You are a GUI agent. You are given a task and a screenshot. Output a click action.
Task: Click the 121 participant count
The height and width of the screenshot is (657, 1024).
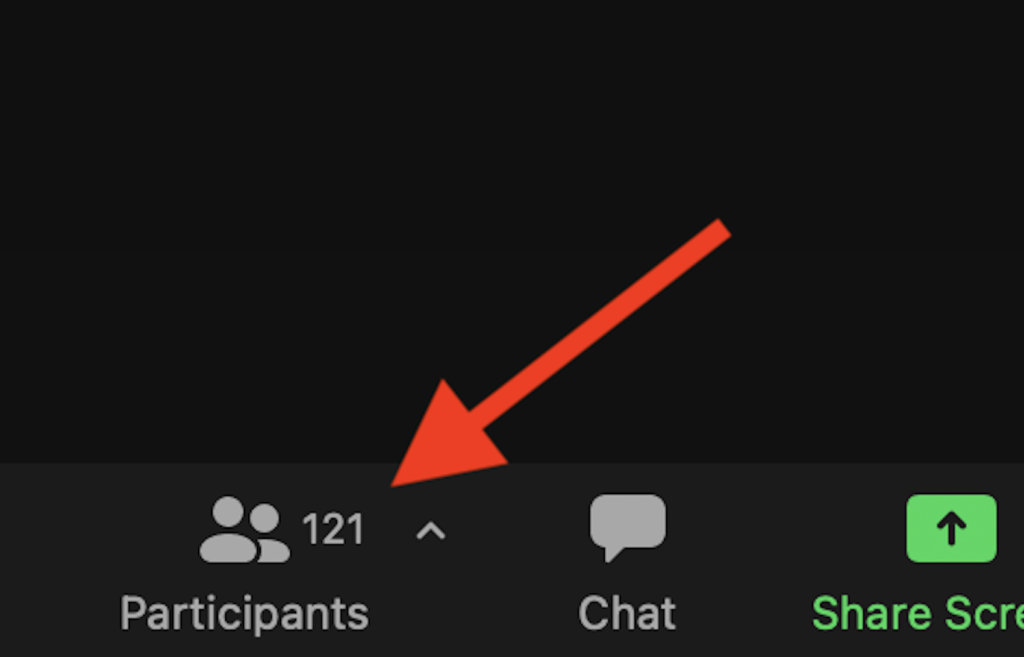coord(332,529)
